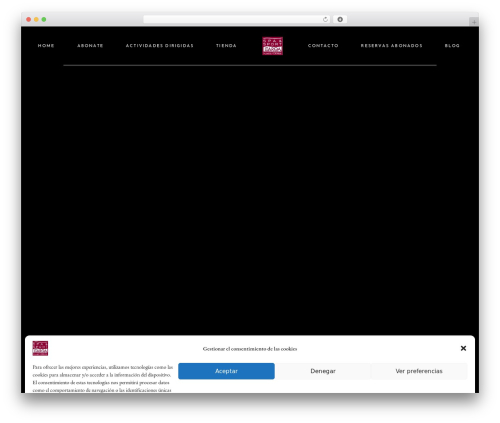
Task: Select RESERVAS ABONADOS in the navigation
Action: click(x=391, y=46)
